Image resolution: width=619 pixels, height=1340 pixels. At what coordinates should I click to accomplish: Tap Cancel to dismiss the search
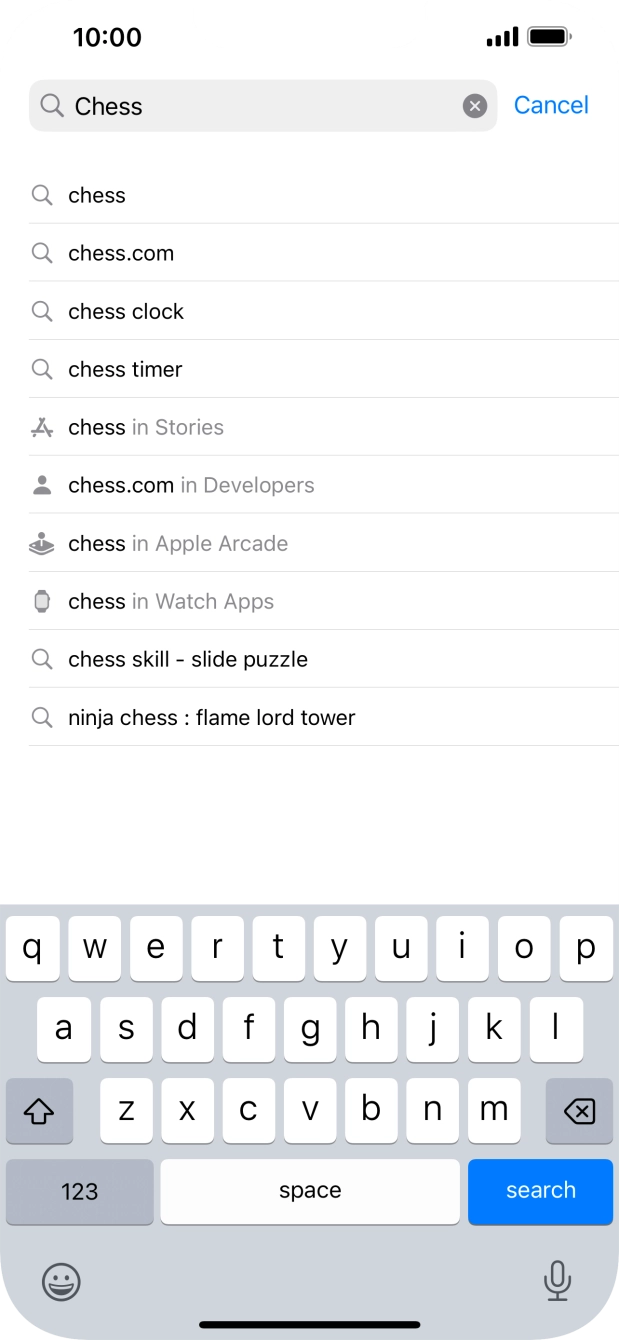point(551,105)
